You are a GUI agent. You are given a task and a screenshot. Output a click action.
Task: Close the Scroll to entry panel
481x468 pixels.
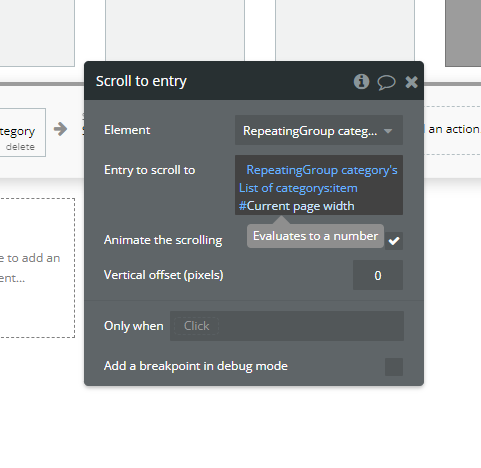(411, 82)
